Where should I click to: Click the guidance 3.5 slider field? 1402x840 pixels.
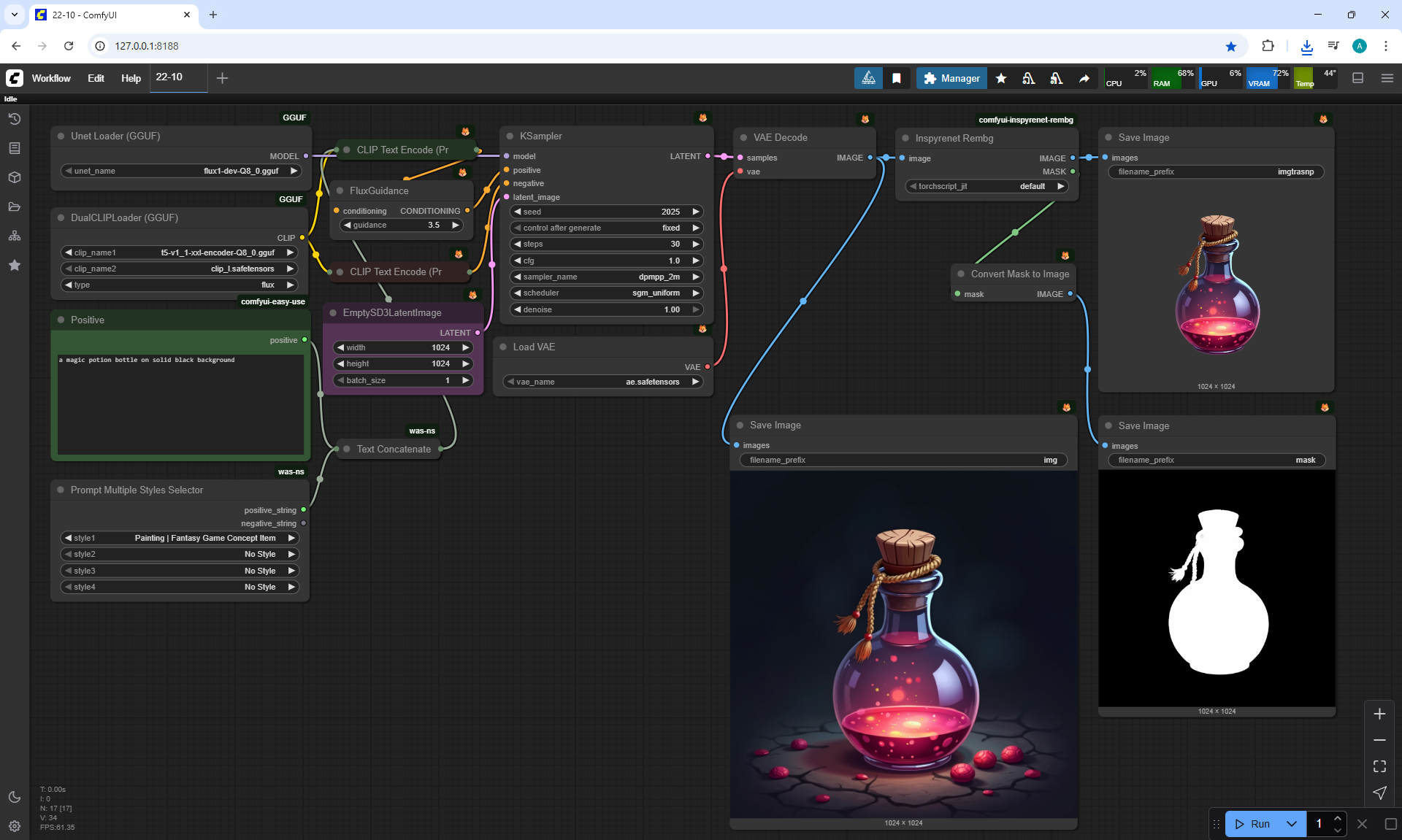click(402, 225)
